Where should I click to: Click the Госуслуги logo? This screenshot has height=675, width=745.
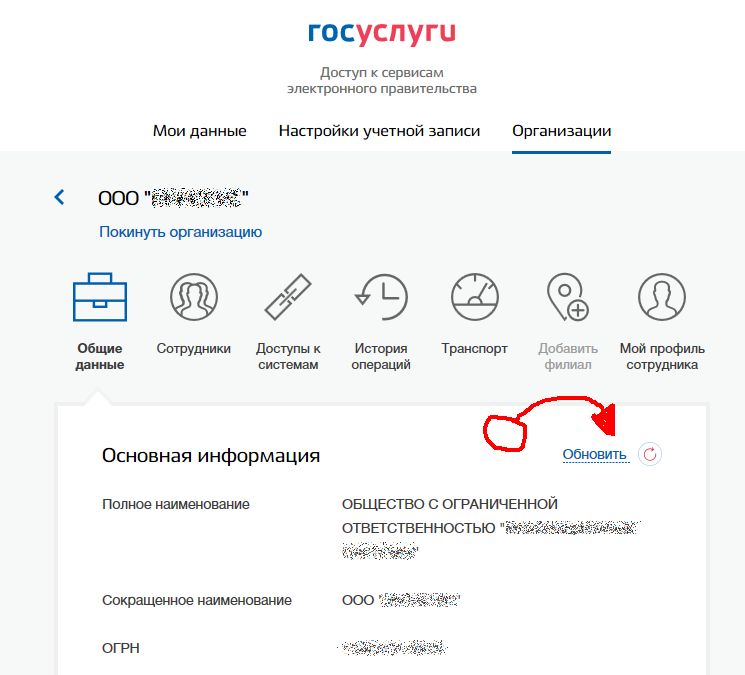(x=382, y=33)
